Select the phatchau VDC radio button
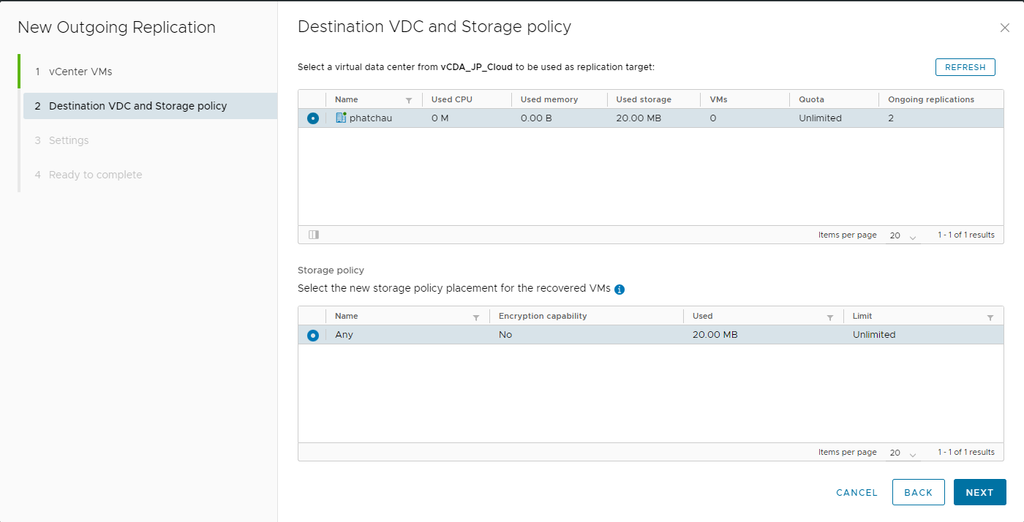Viewport: 1024px width, 522px height. pos(313,118)
